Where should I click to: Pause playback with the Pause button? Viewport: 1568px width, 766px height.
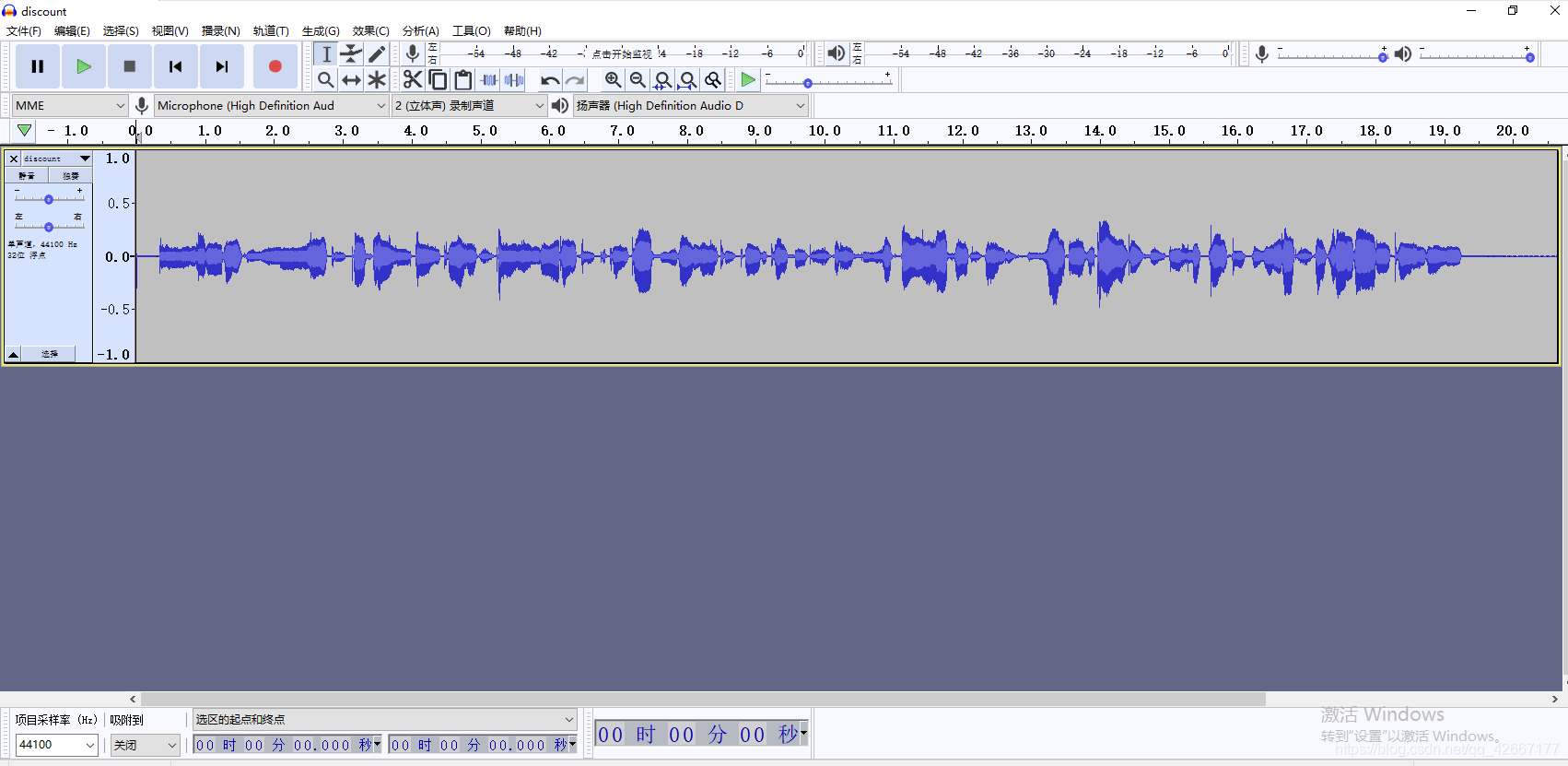(38, 66)
